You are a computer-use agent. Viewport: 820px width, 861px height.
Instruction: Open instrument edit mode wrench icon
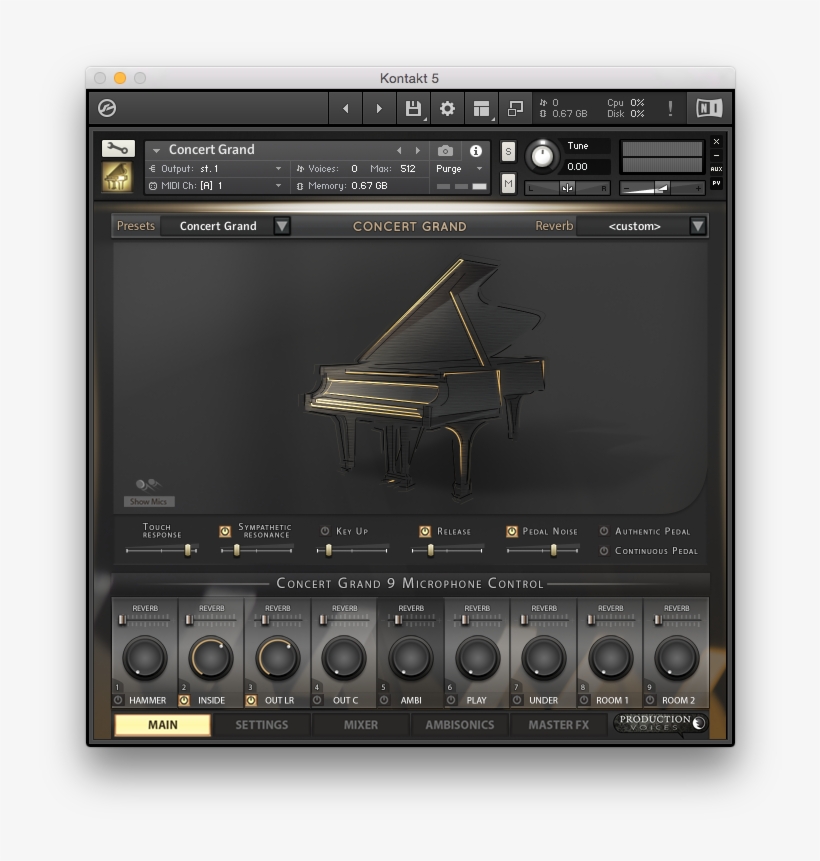pyautogui.click(x=118, y=148)
